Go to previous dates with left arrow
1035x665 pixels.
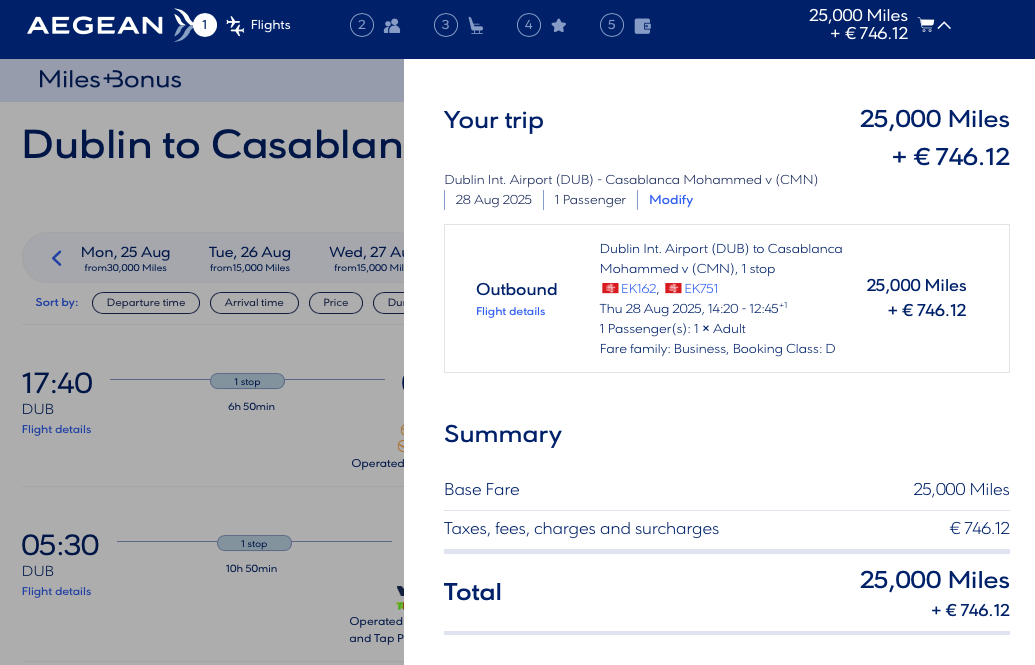click(57, 258)
